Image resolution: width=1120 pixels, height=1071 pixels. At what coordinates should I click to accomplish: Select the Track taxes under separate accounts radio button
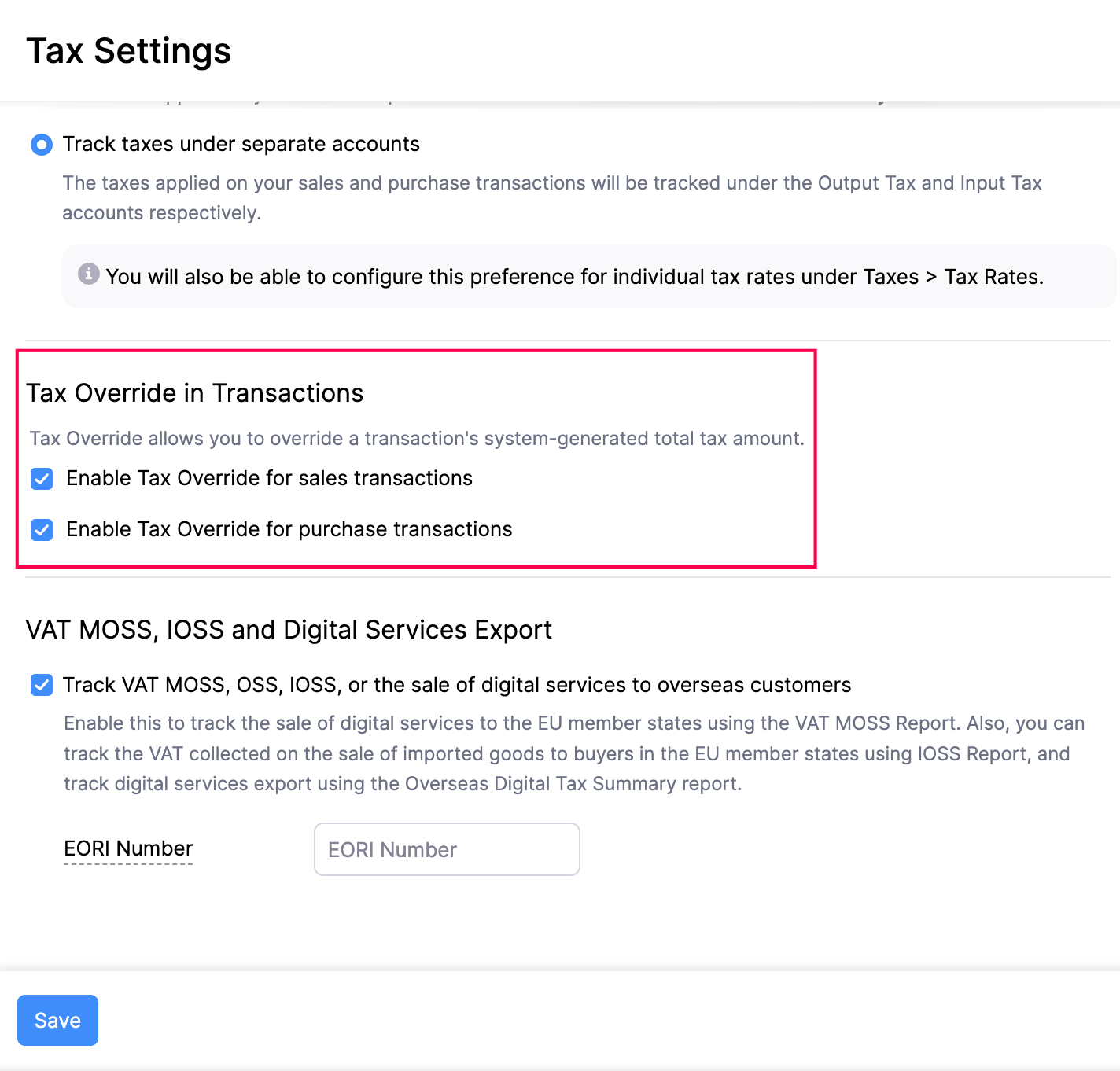[42, 145]
